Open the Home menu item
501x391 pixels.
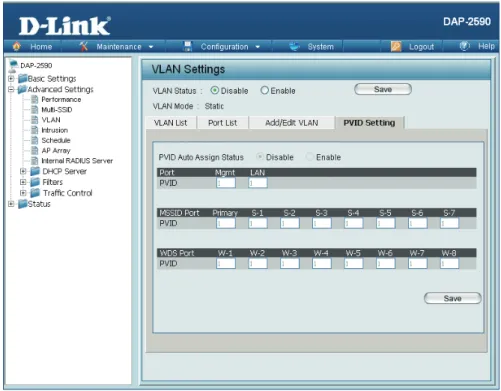[x=41, y=47]
